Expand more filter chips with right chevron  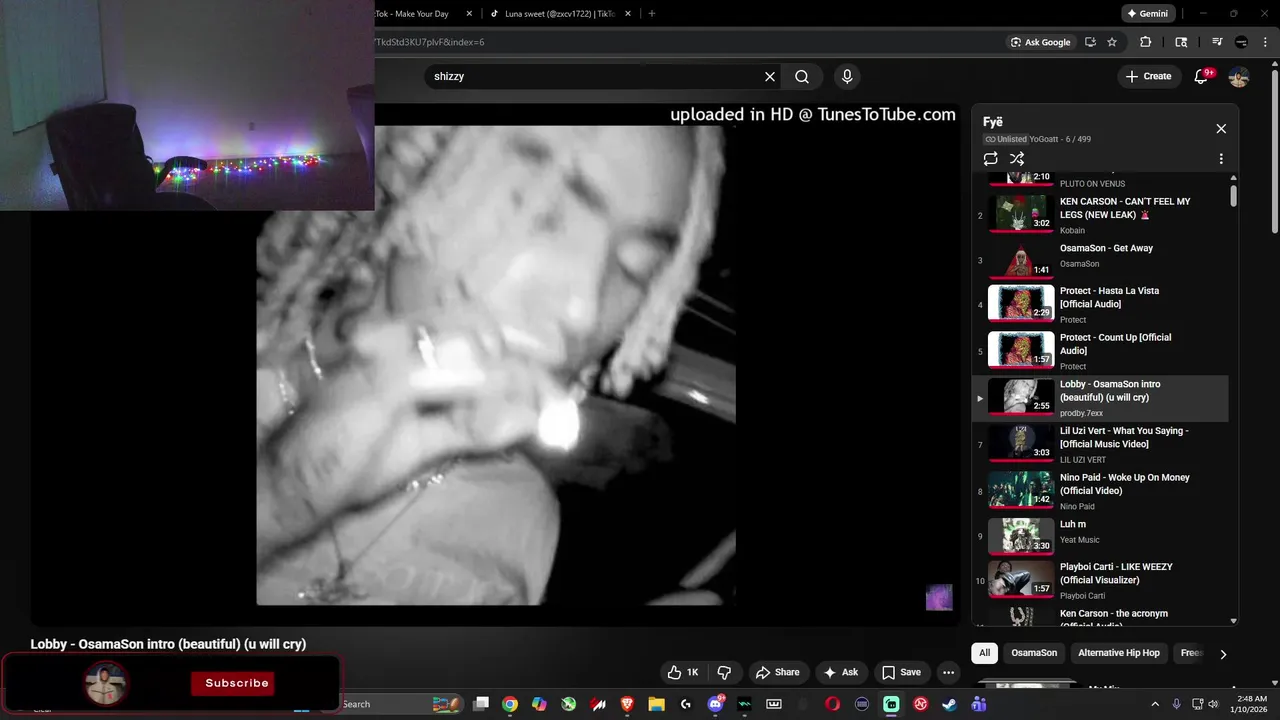click(1222, 654)
